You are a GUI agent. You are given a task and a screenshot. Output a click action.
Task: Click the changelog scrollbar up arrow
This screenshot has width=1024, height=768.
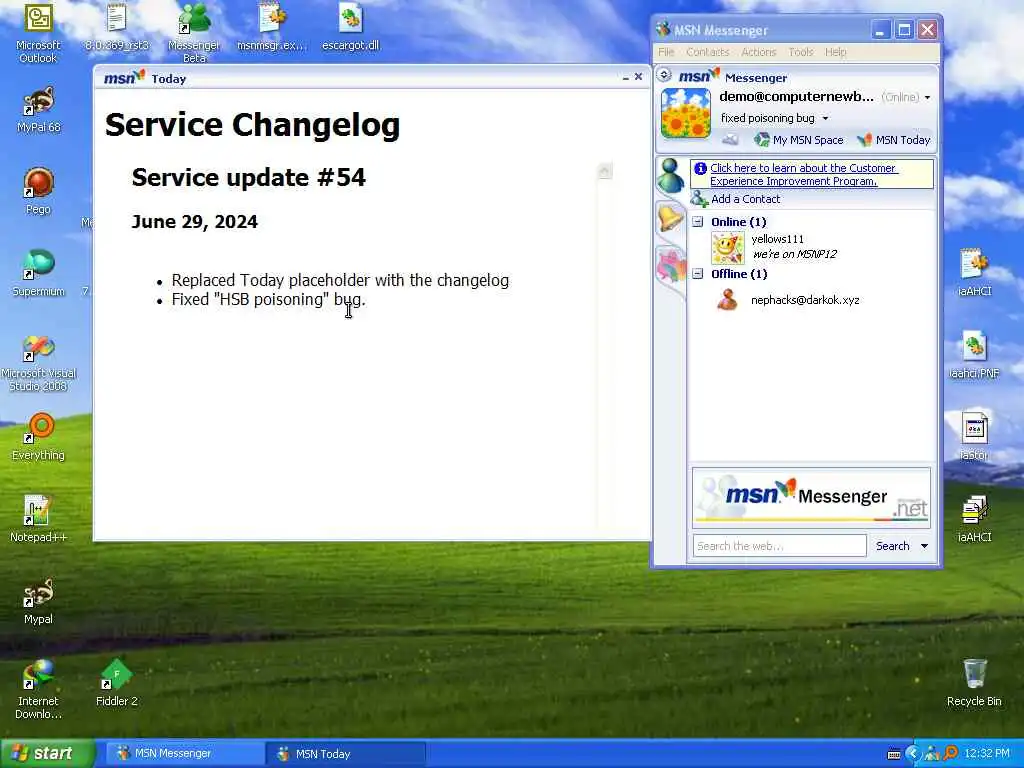tap(605, 171)
